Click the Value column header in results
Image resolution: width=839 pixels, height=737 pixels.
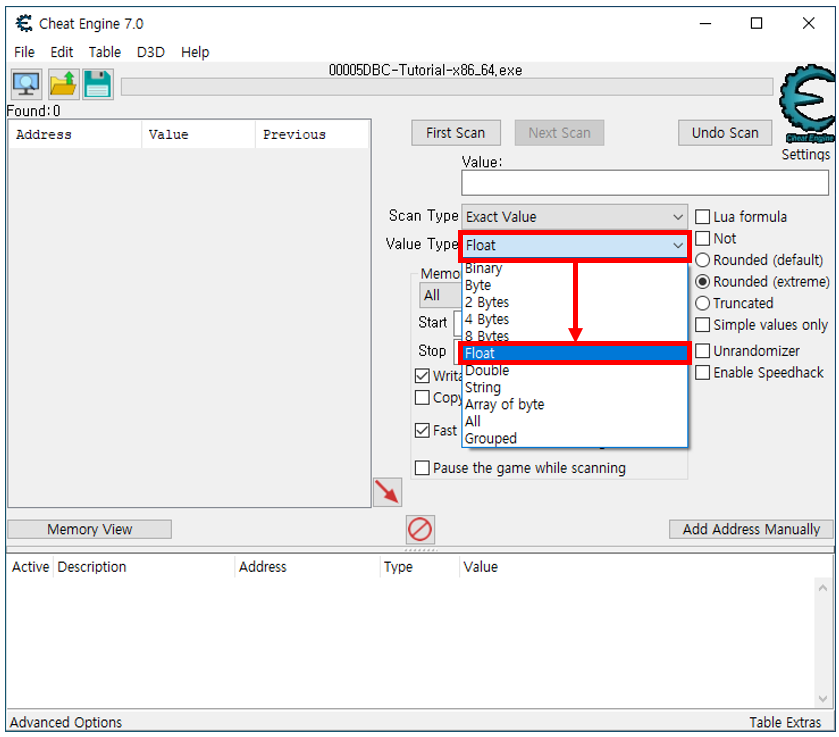tap(199, 134)
